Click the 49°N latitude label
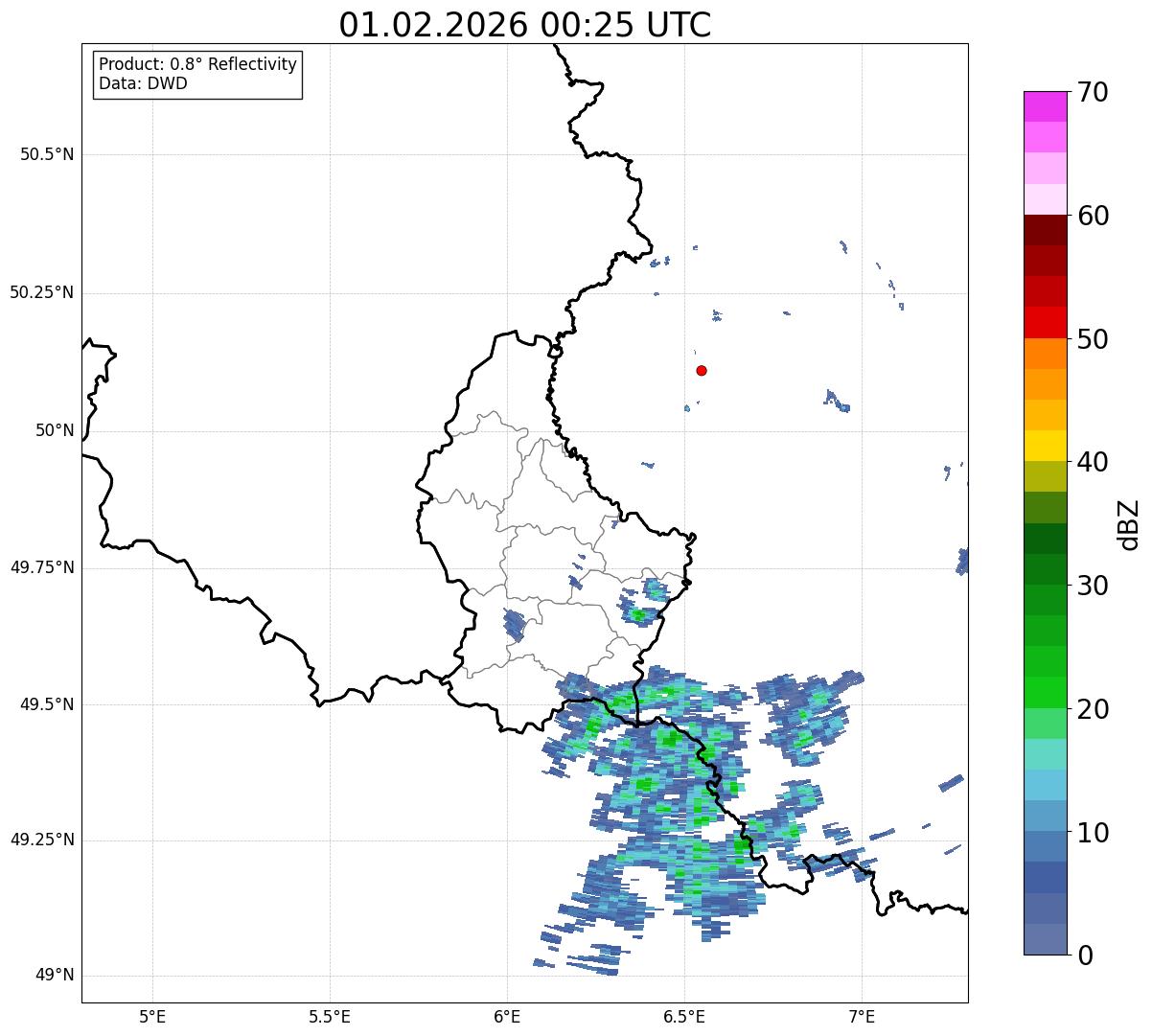The height and width of the screenshot is (1036, 1152). click(x=55, y=976)
